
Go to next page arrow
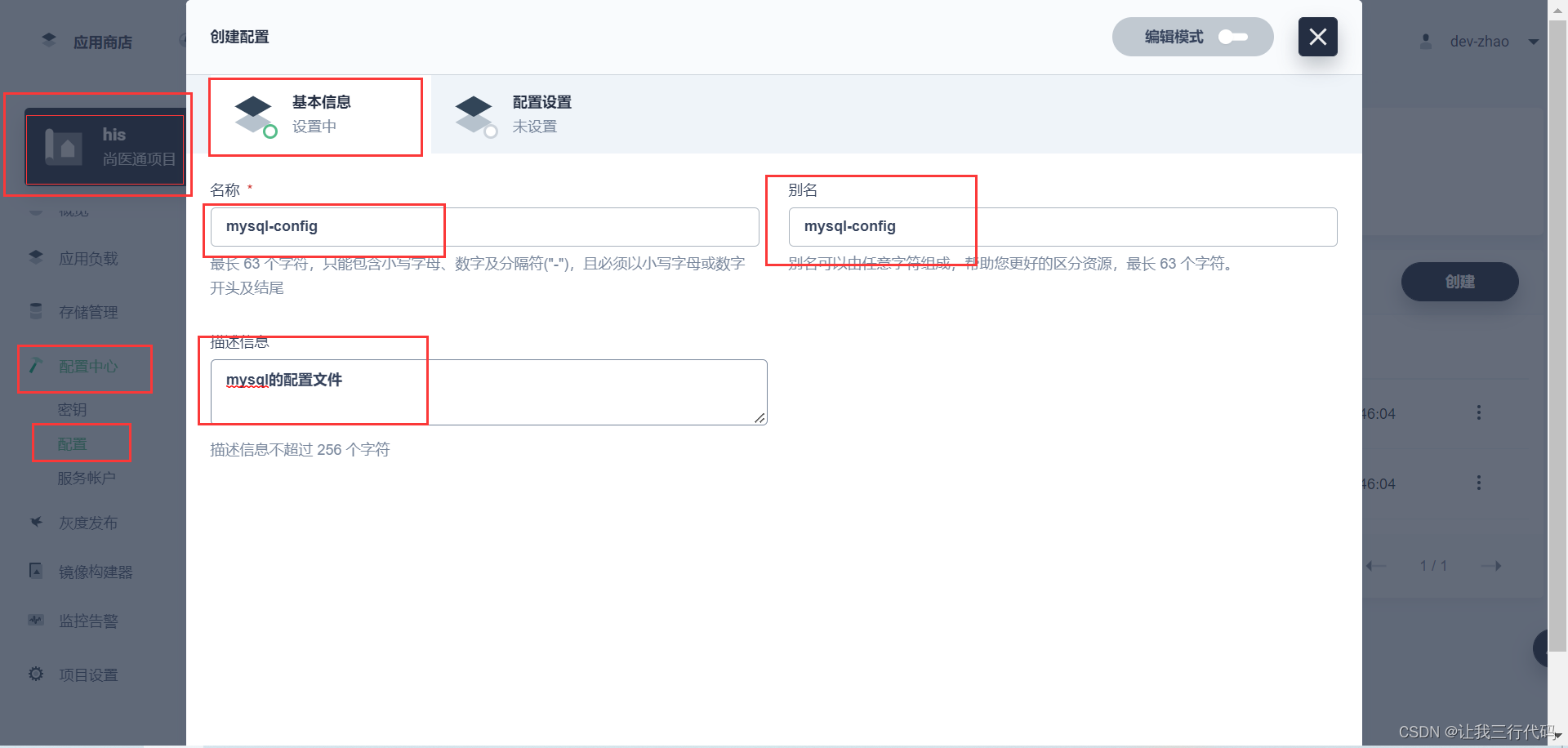coord(1491,566)
